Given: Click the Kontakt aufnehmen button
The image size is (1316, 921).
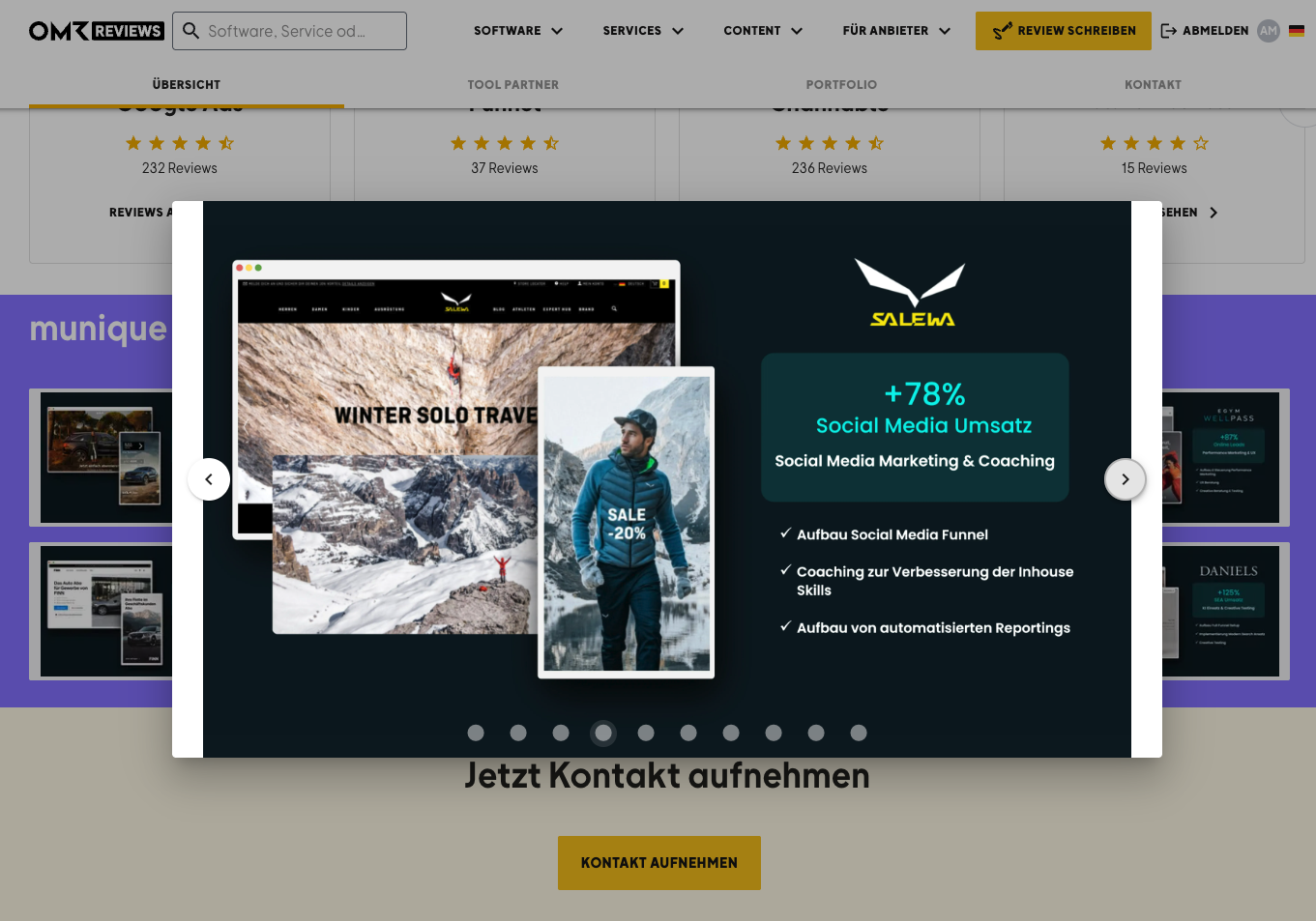Looking at the screenshot, I should 659,863.
